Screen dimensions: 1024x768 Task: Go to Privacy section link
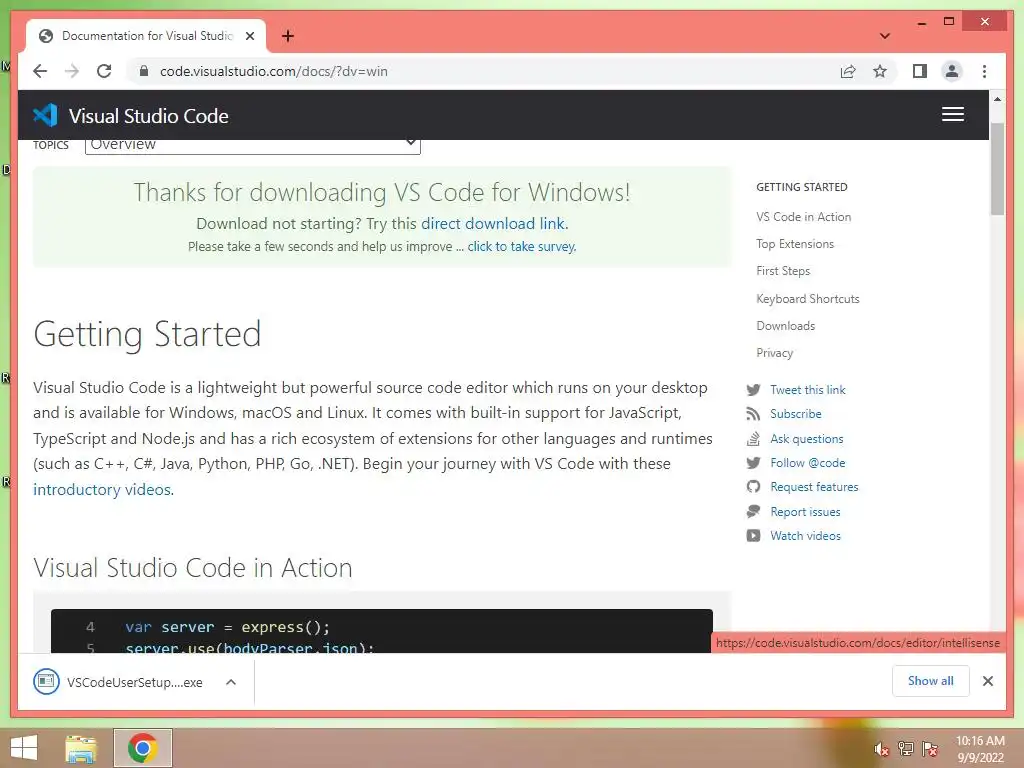775,353
